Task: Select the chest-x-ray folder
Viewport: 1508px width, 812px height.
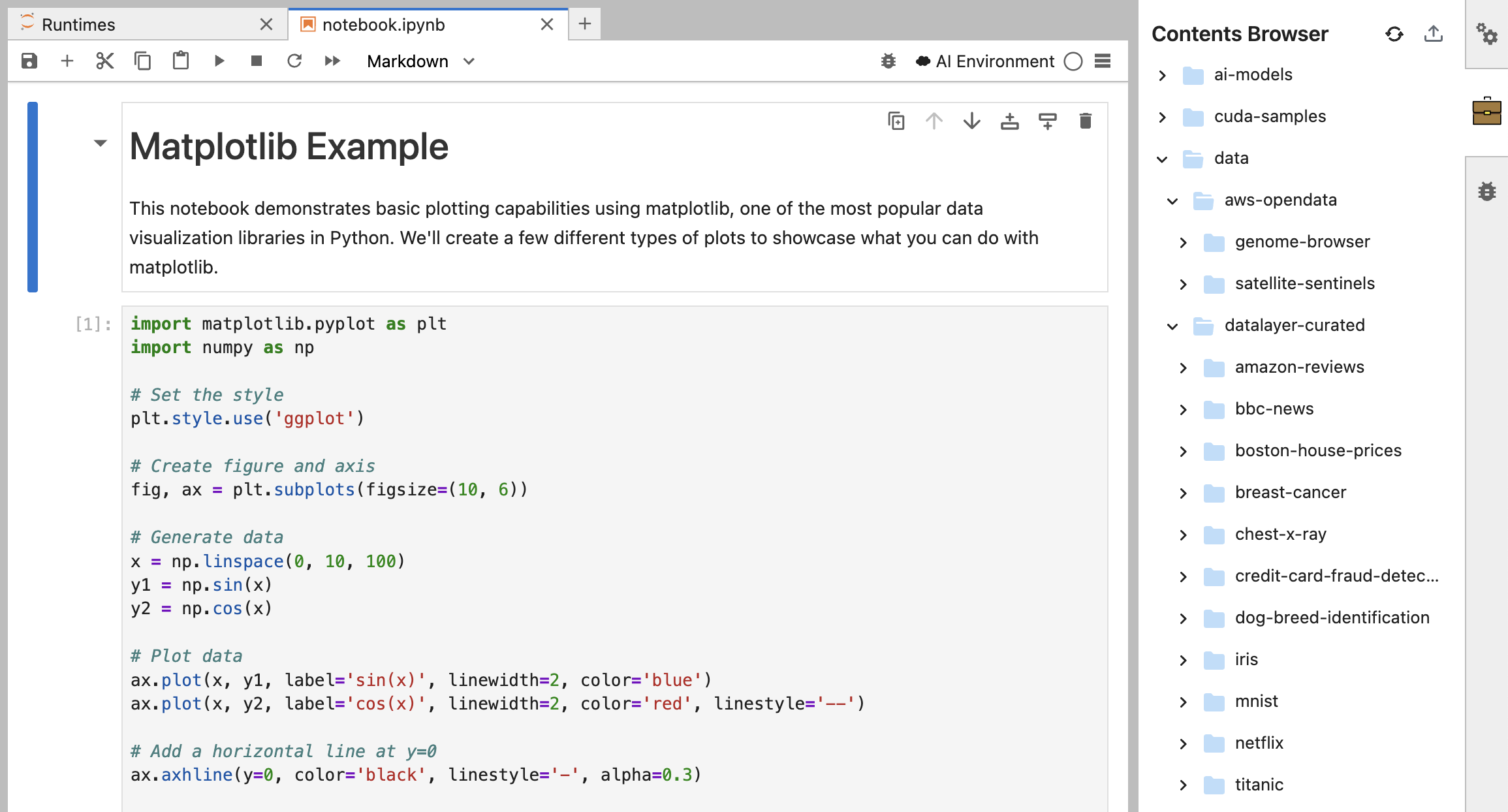Action: coord(1280,534)
